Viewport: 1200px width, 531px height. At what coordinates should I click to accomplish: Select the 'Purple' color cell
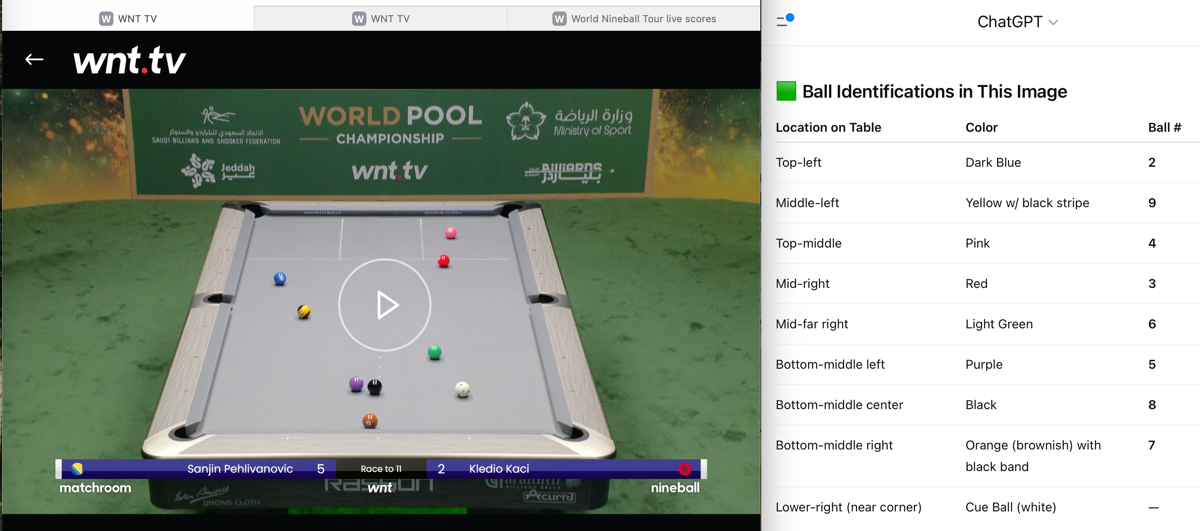click(x=983, y=365)
